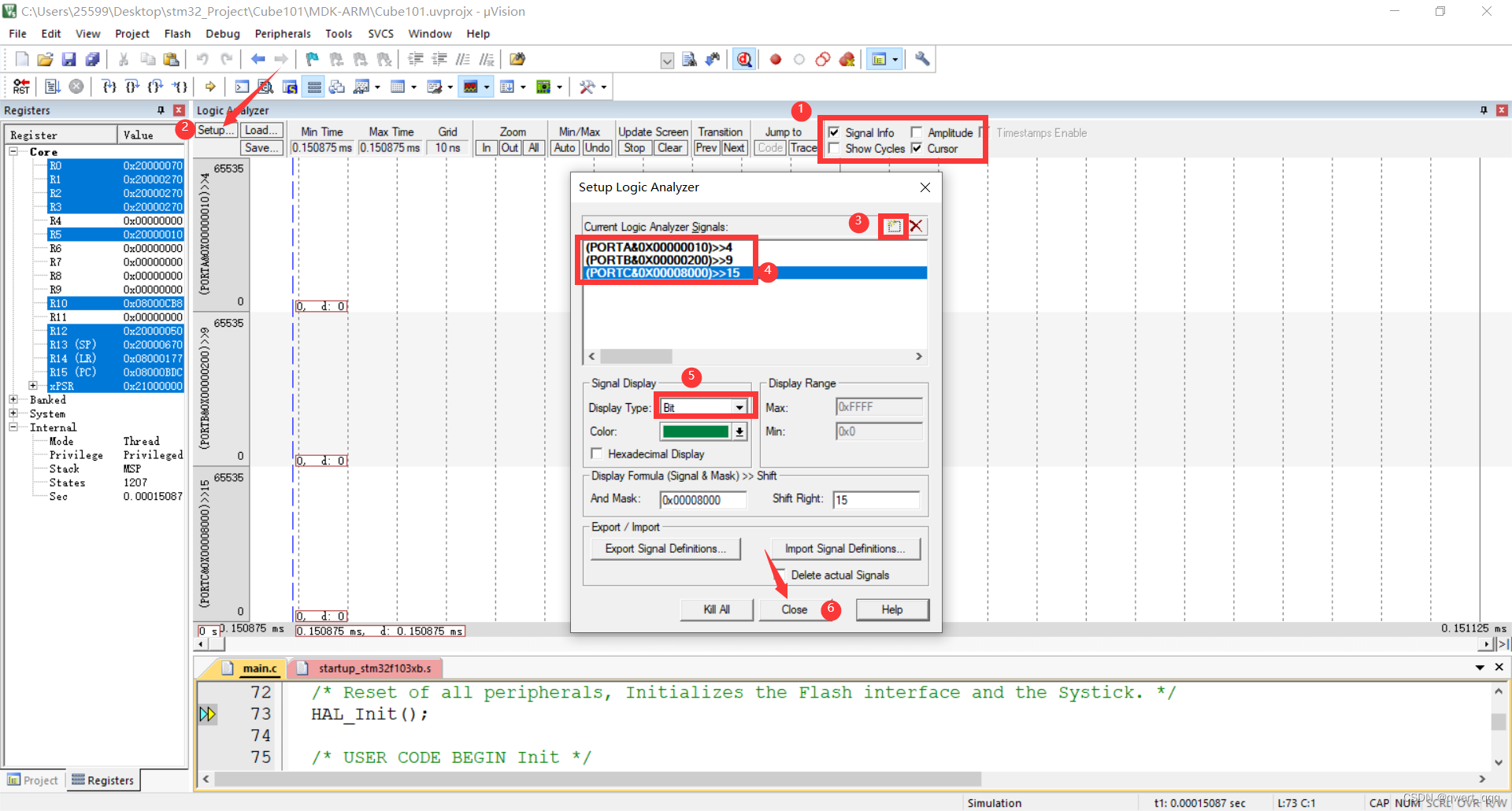Navigate backwards with blue left arrow

[x=258, y=59]
